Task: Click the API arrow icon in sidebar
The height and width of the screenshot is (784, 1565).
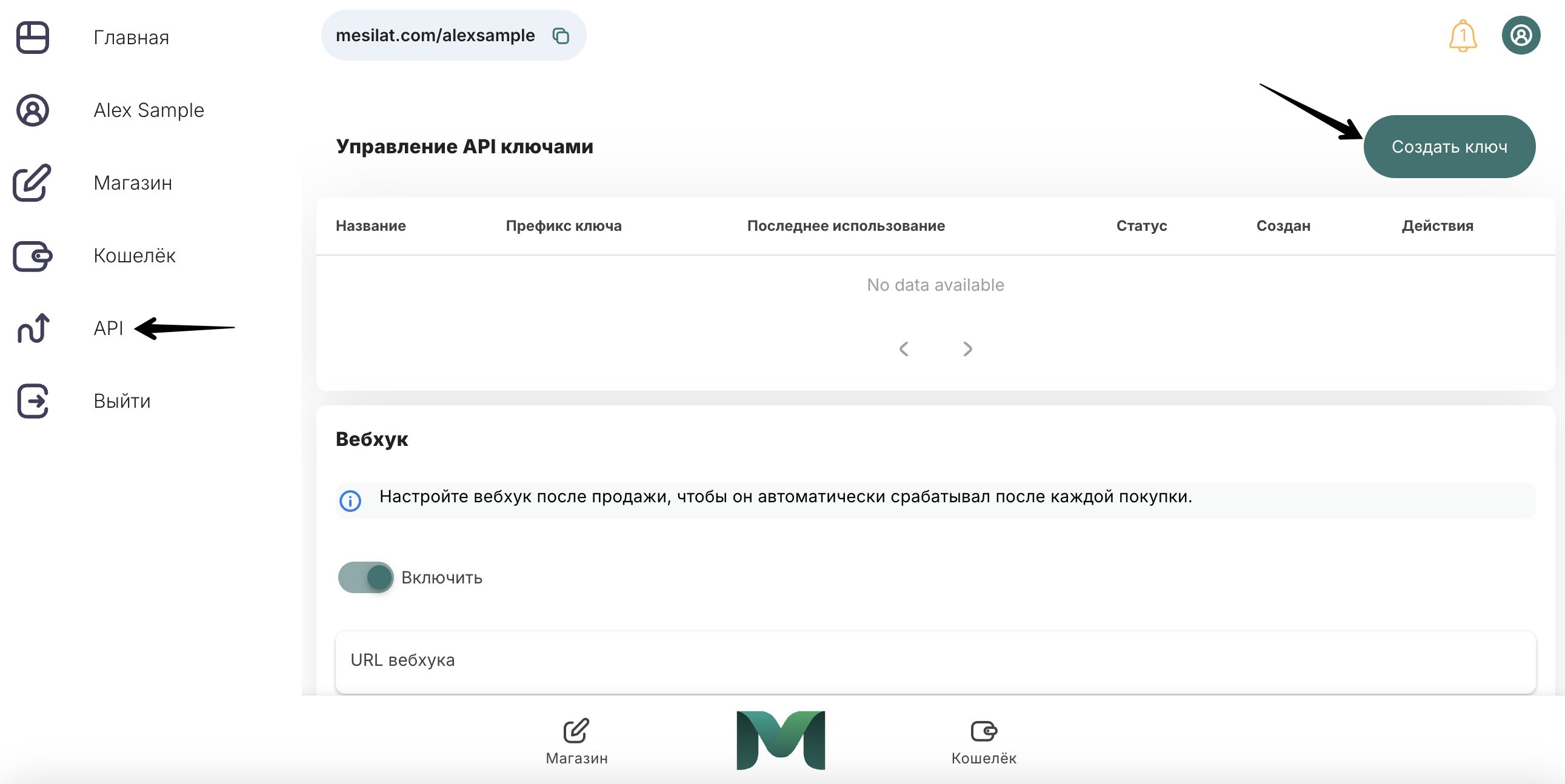Action: (32, 329)
